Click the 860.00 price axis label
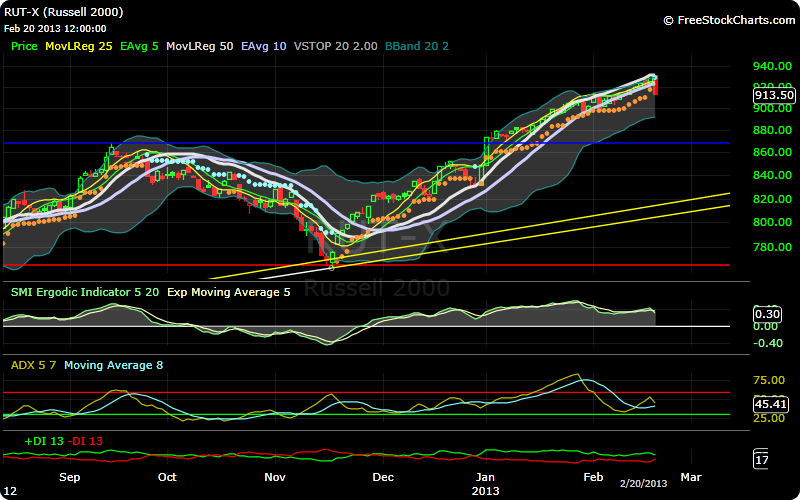The height and width of the screenshot is (500, 800). tap(772, 152)
